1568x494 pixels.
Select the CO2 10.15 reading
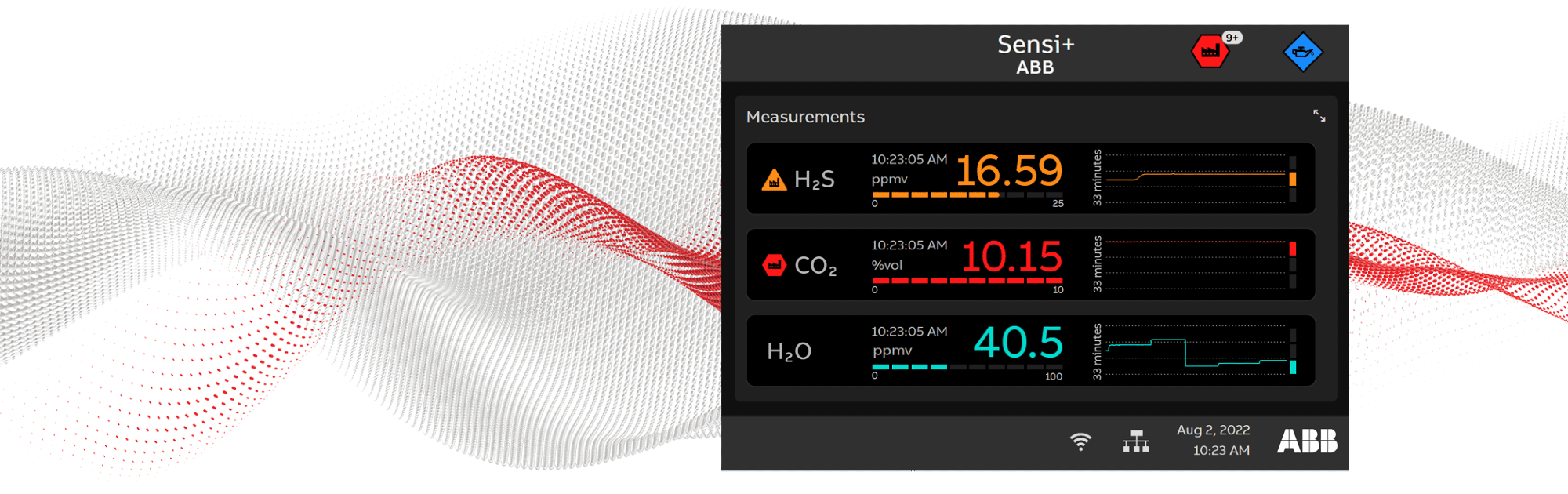tap(1011, 256)
